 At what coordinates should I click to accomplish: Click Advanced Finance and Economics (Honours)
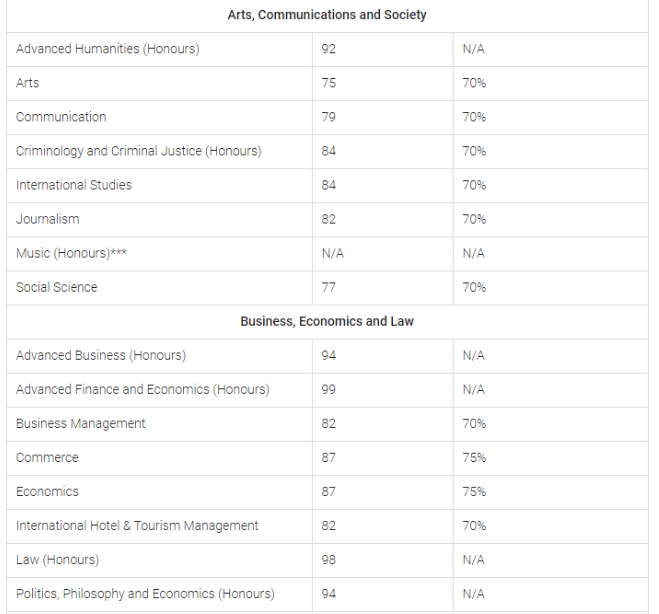[x=142, y=389]
